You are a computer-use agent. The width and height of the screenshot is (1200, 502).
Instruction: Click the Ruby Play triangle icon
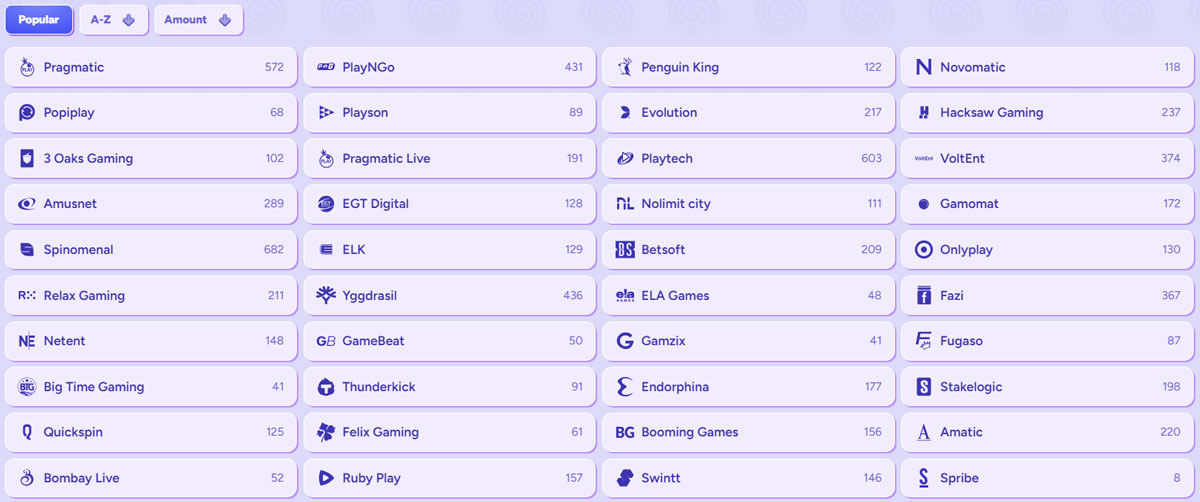click(326, 478)
